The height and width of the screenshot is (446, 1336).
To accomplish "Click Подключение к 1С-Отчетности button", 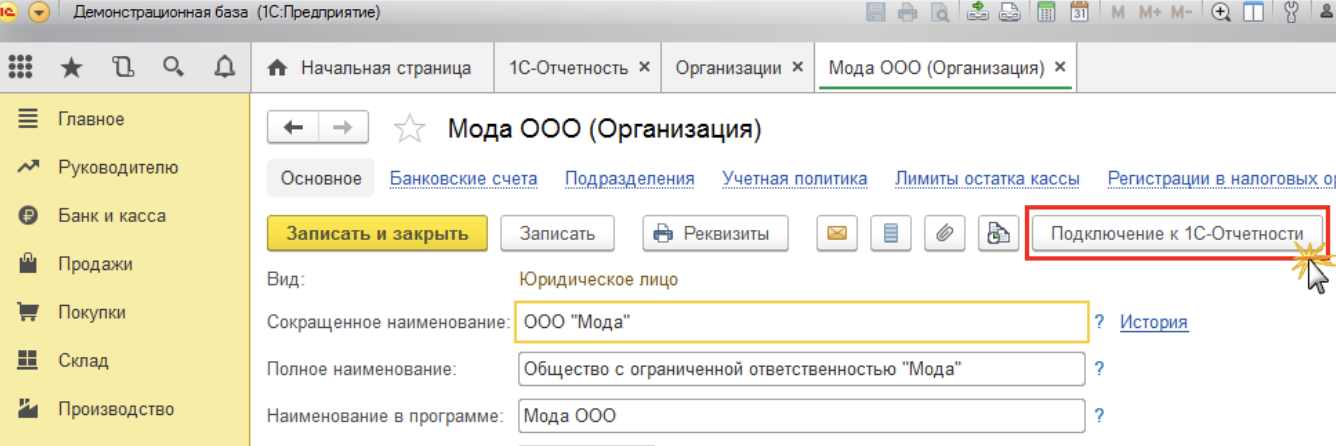I will [x=1177, y=234].
